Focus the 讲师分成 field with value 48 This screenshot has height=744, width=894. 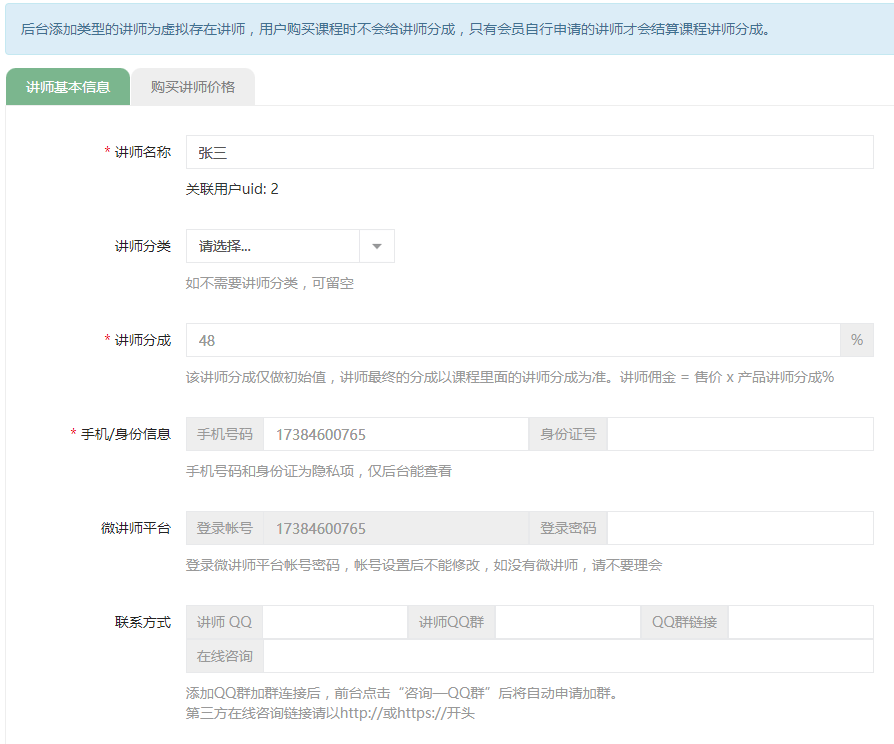(x=513, y=340)
